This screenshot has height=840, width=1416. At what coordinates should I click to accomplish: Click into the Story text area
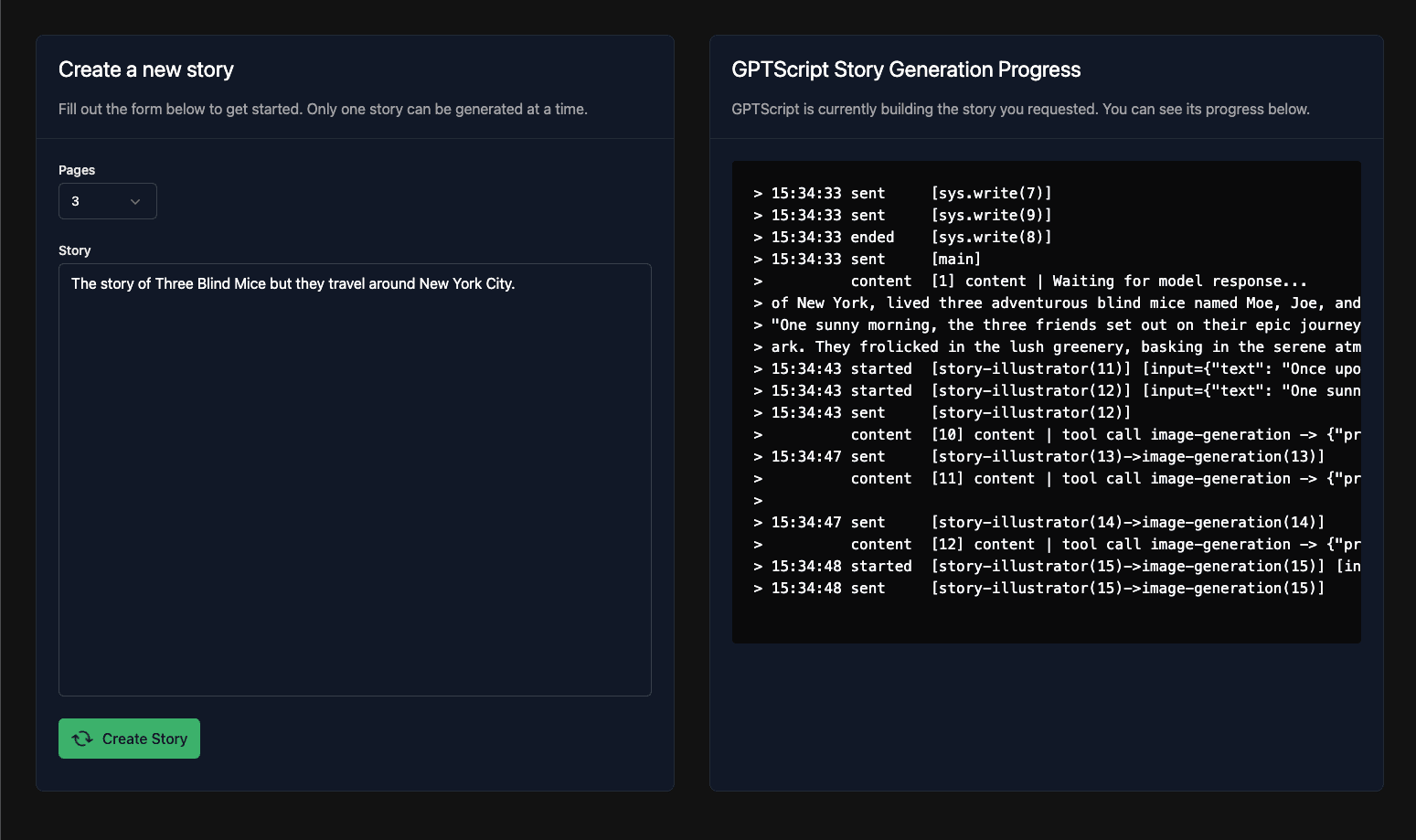355,480
